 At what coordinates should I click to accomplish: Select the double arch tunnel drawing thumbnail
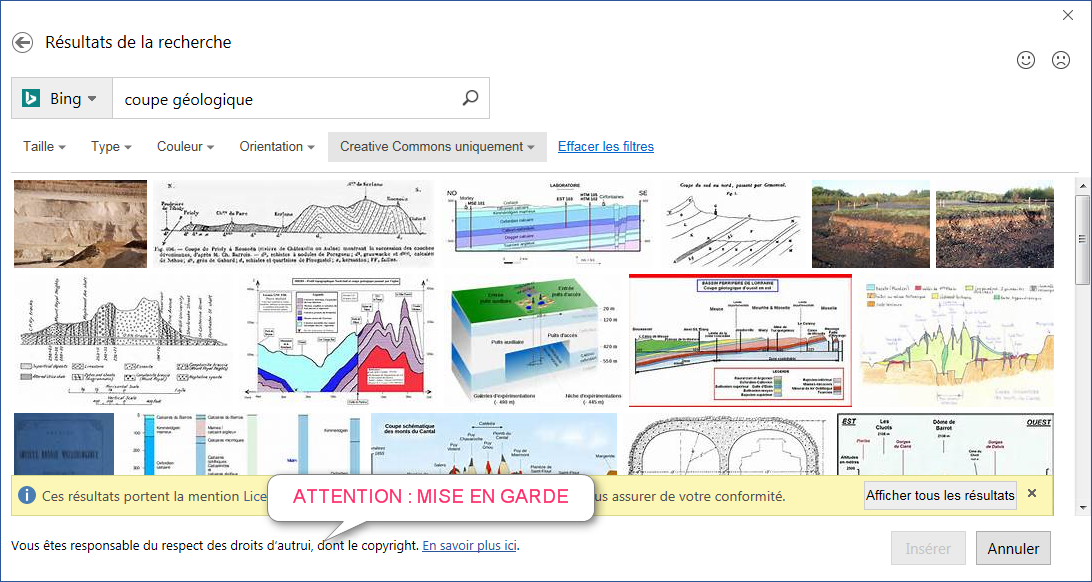(727, 444)
